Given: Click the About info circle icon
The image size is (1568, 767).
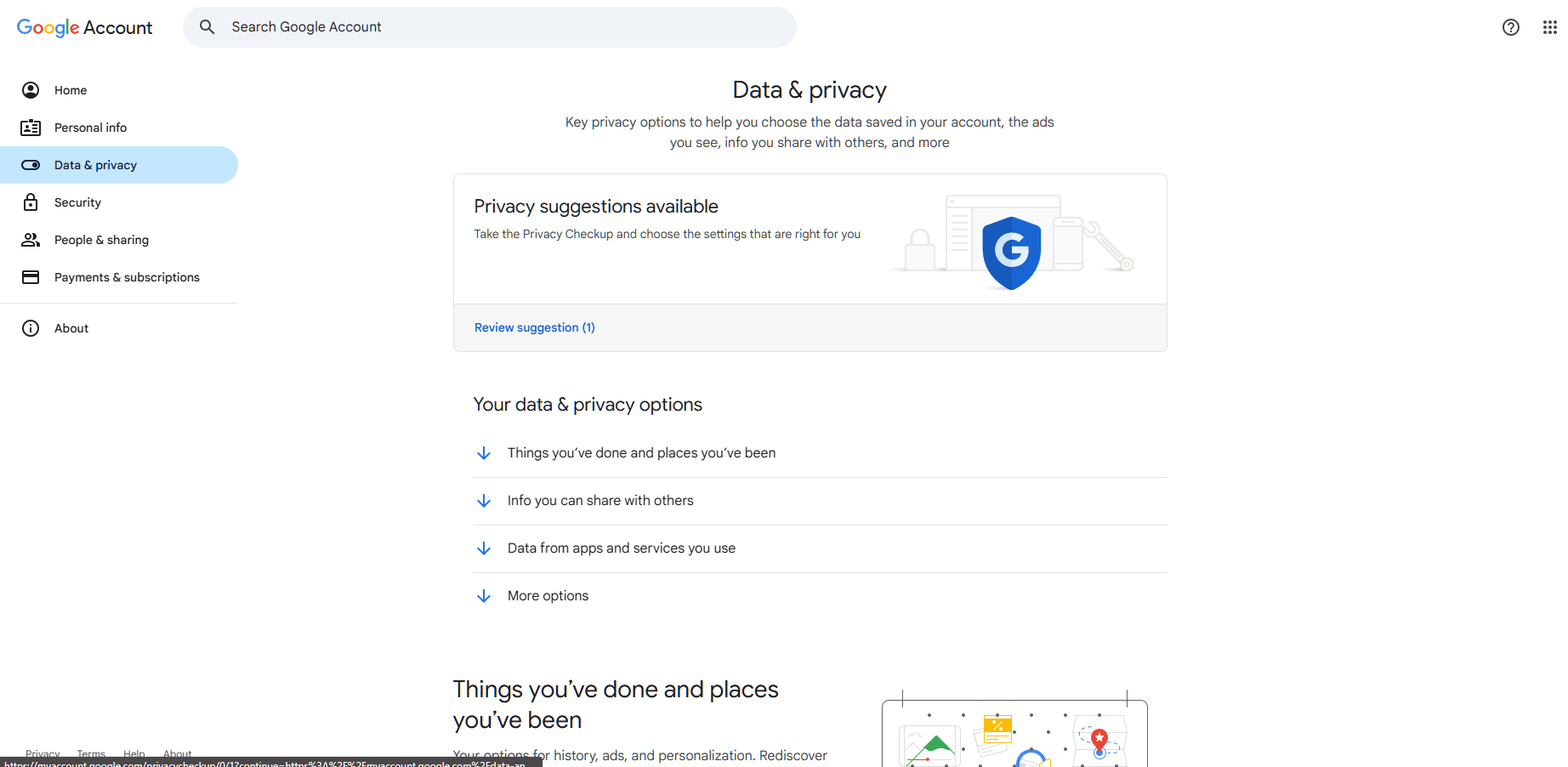Looking at the screenshot, I should click(x=31, y=328).
